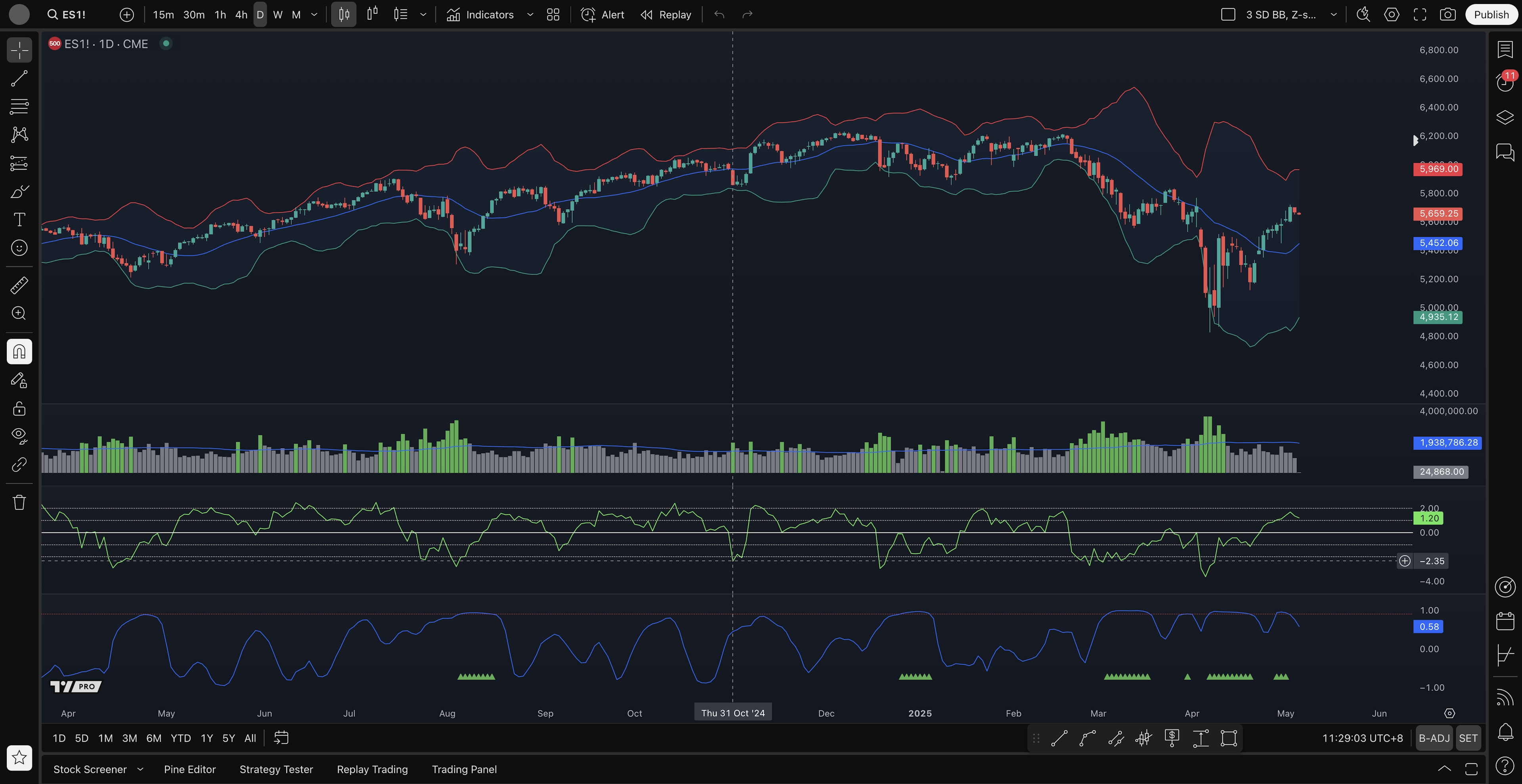
Task: Toggle lock all drawing tools
Action: (19, 408)
